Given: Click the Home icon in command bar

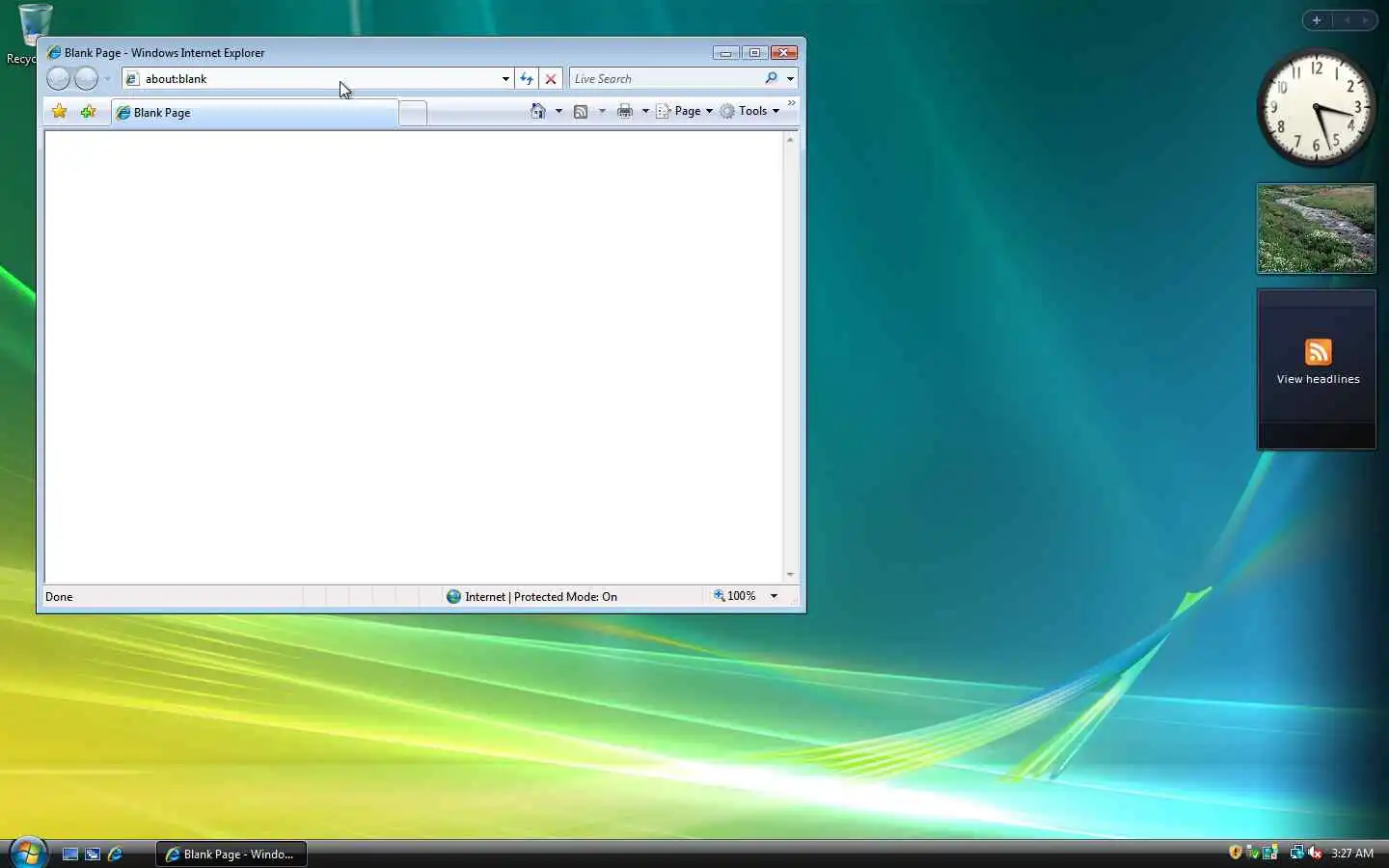Looking at the screenshot, I should [x=538, y=111].
